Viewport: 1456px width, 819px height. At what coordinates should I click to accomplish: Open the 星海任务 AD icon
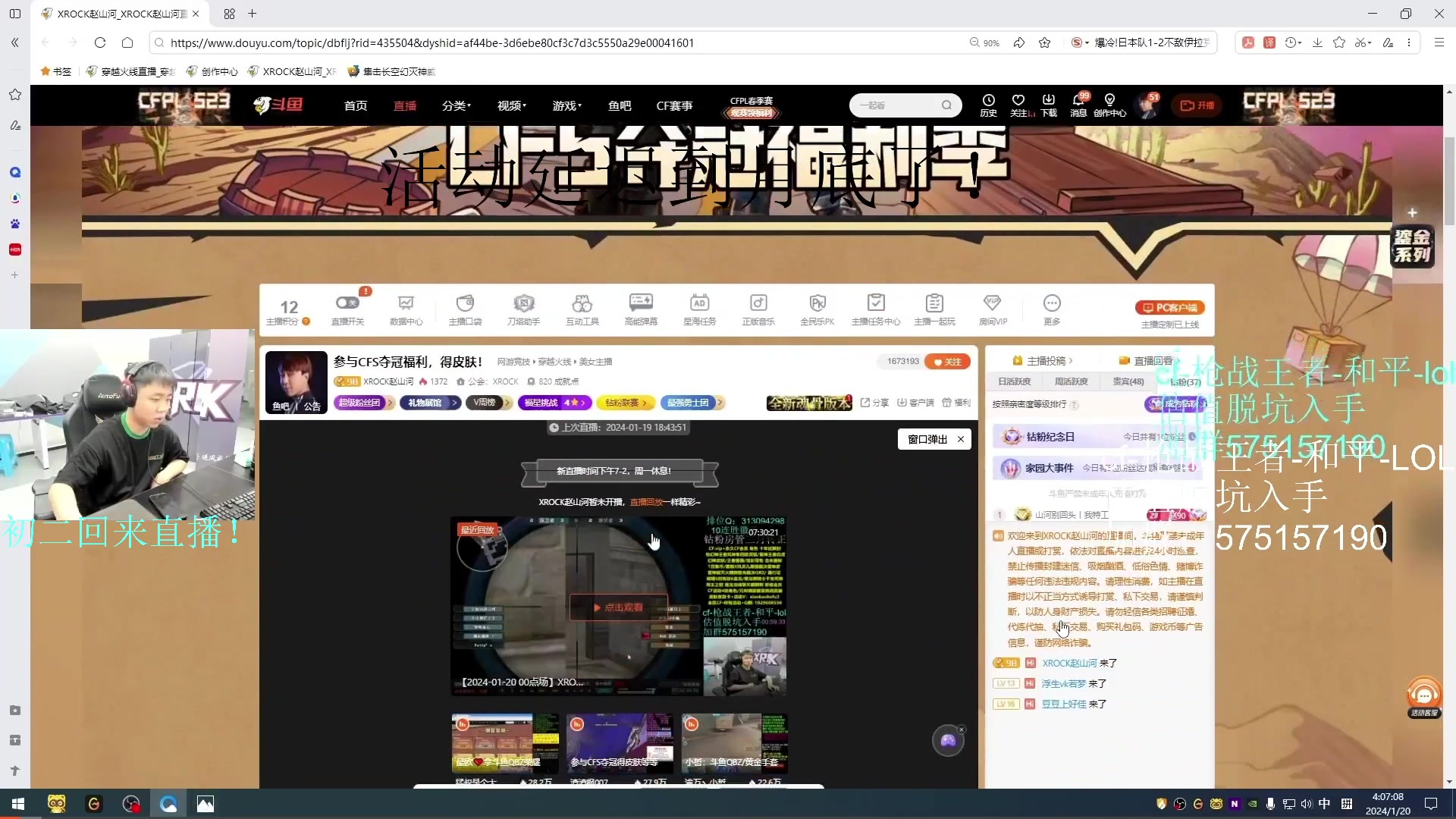pos(699,303)
